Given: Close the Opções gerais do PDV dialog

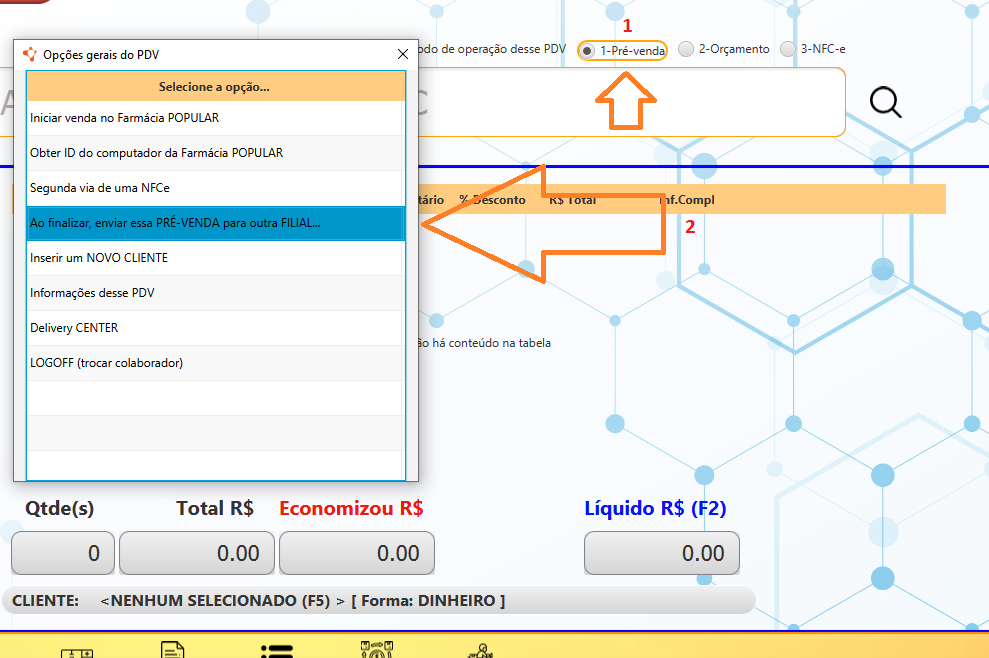Looking at the screenshot, I should [x=403, y=54].
